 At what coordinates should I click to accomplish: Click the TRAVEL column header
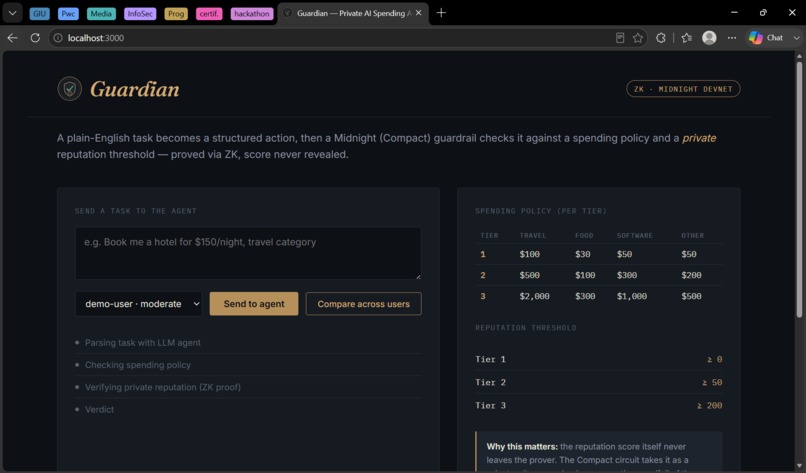pyautogui.click(x=533, y=235)
